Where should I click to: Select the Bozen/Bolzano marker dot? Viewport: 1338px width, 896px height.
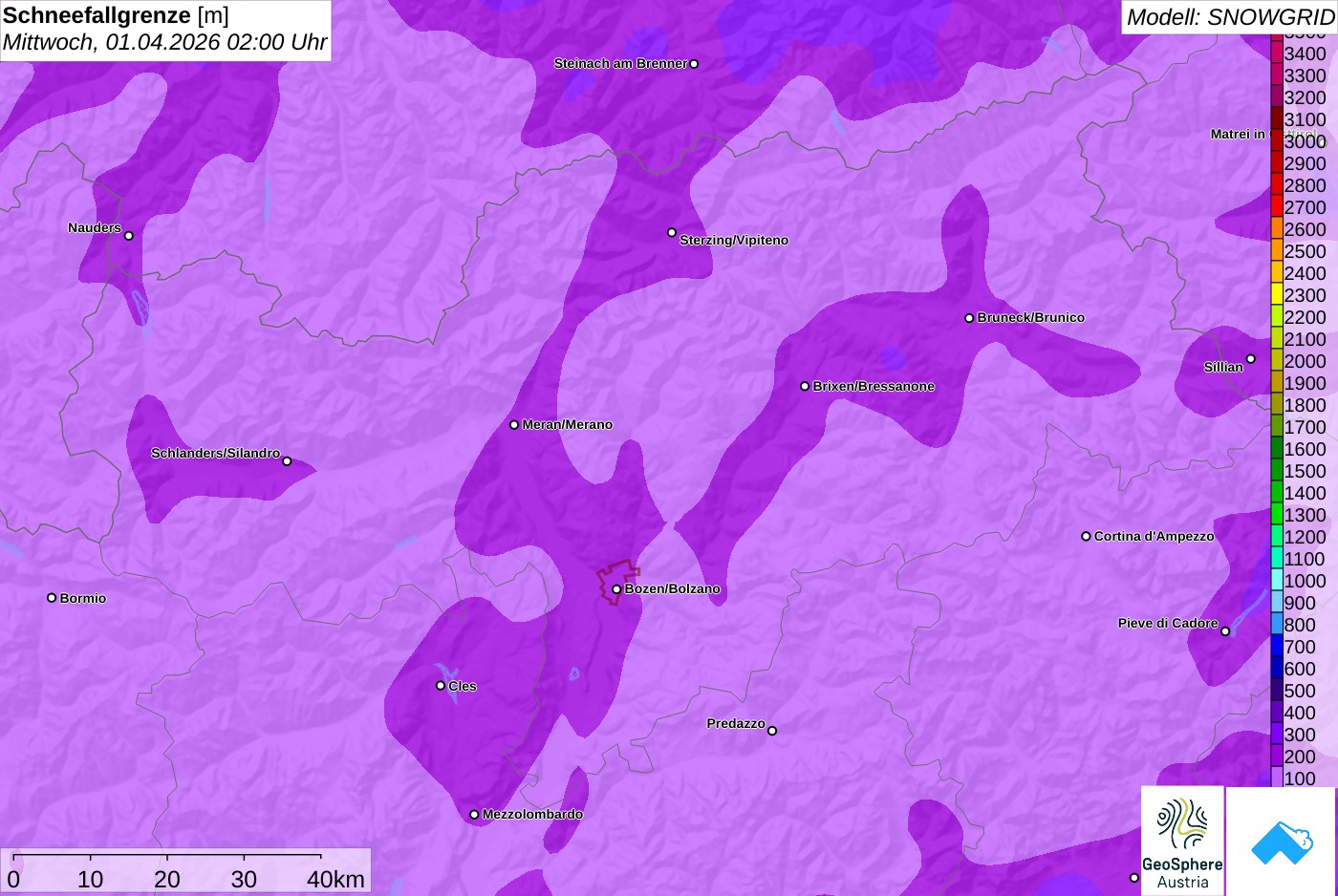point(616,589)
